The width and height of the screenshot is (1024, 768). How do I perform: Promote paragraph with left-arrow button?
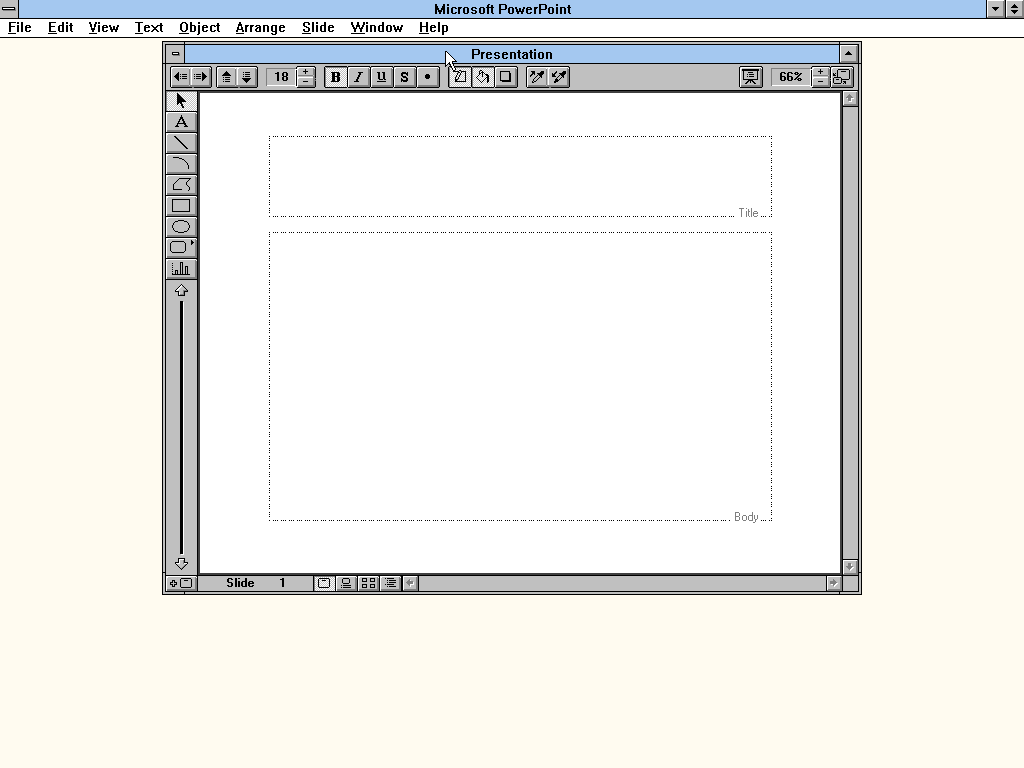click(180, 77)
